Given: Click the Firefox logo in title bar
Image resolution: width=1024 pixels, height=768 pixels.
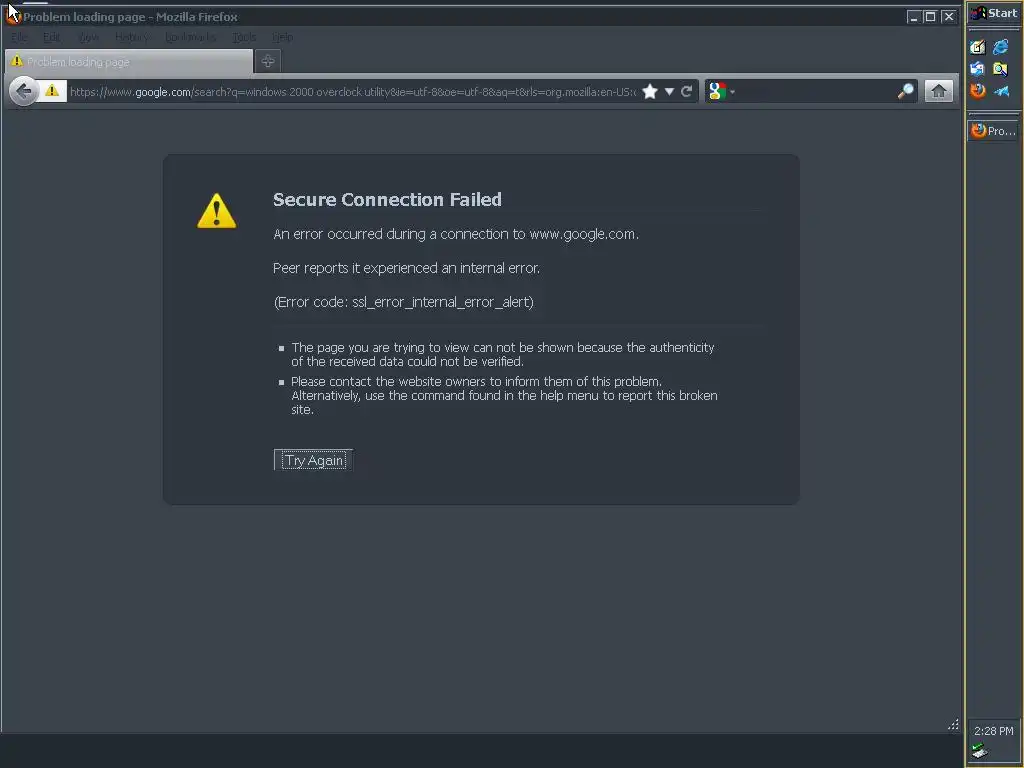Looking at the screenshot, I should click(x=13, y=16).
